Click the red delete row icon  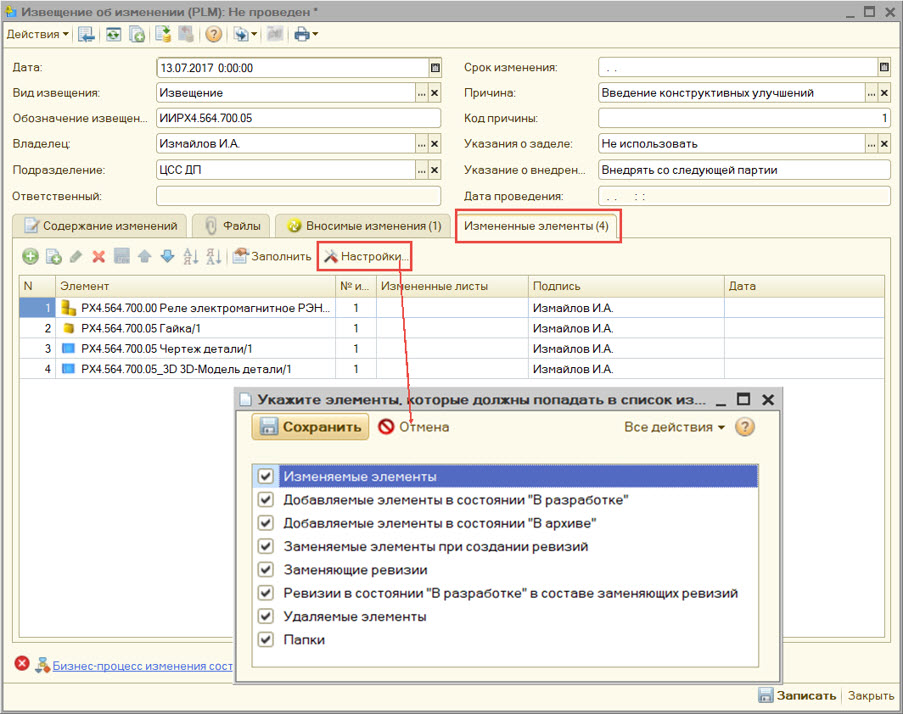(98, 256)
